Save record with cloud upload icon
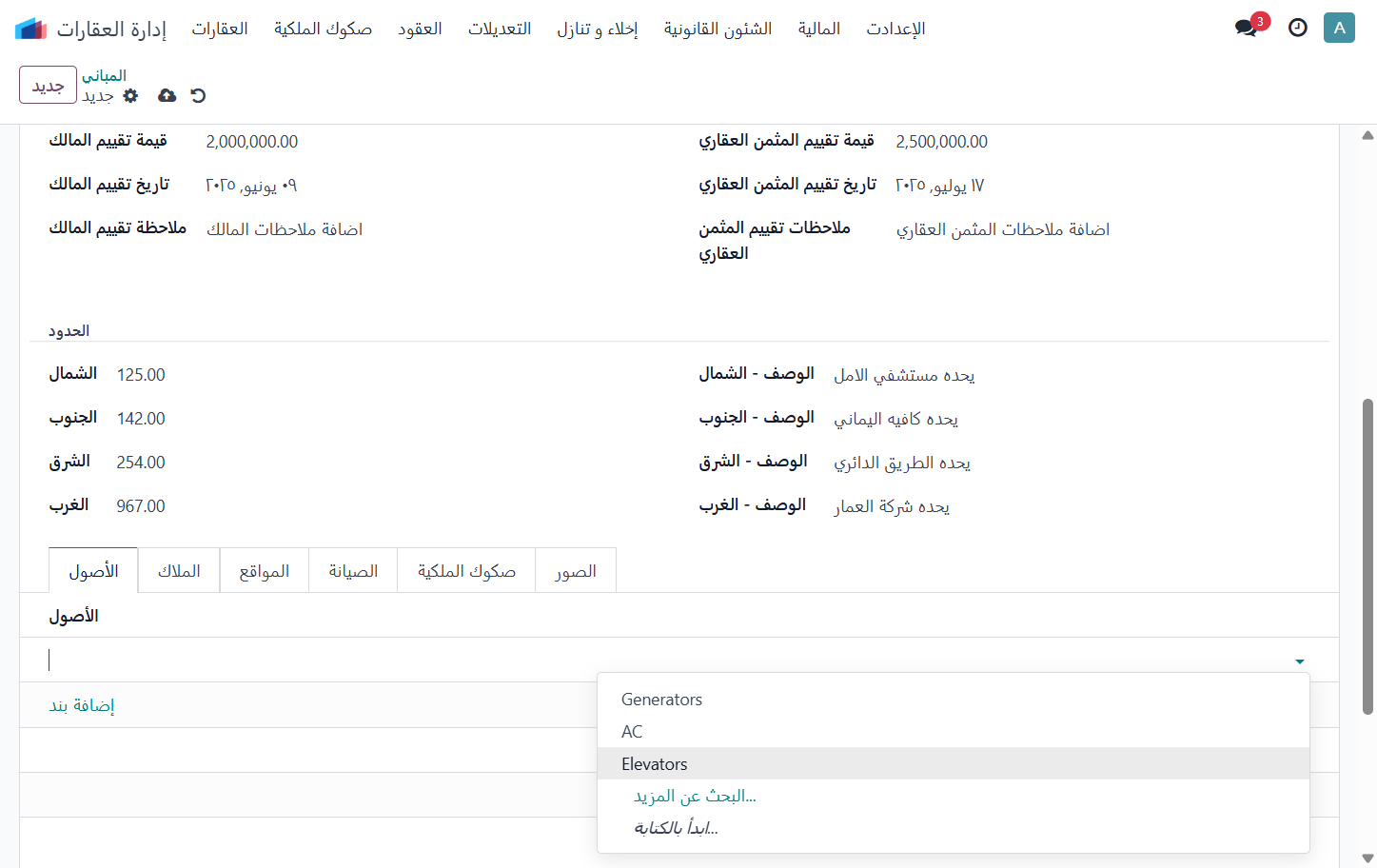The height and width of the screenshot is (868, 1377). click(167, 95)
